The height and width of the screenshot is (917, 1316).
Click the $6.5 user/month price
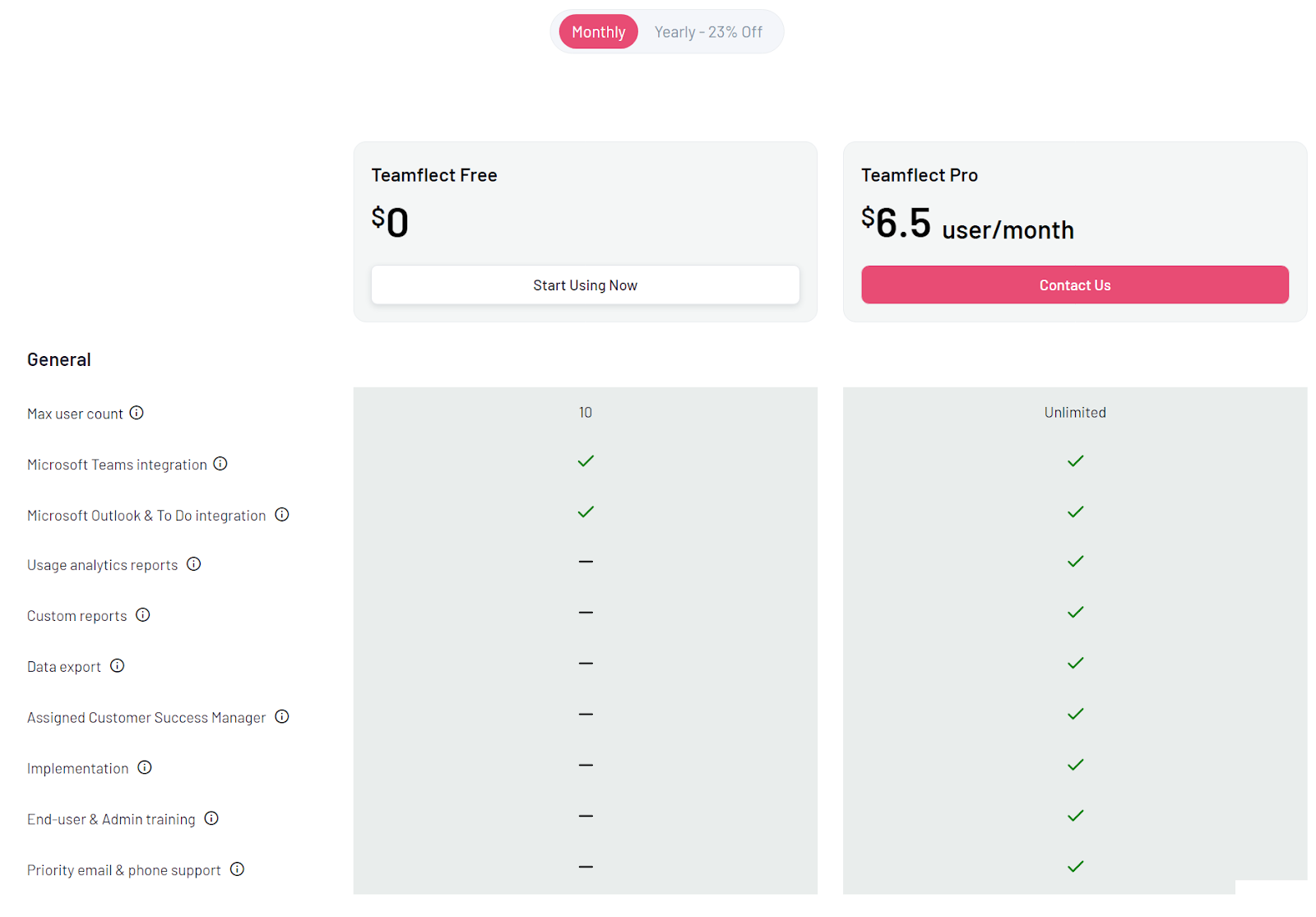coord(967,223)
